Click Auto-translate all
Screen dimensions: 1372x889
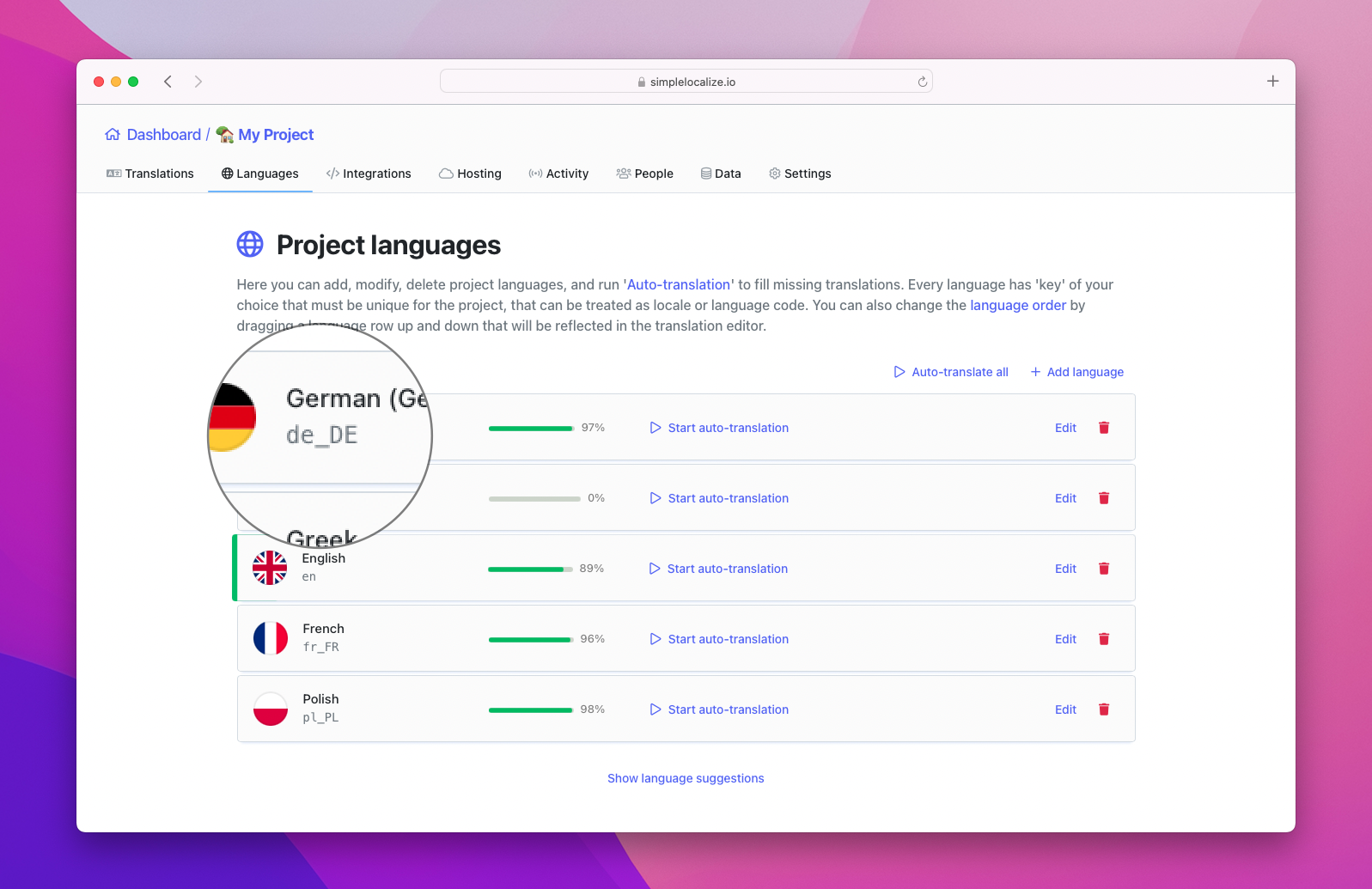coord(951,372)
